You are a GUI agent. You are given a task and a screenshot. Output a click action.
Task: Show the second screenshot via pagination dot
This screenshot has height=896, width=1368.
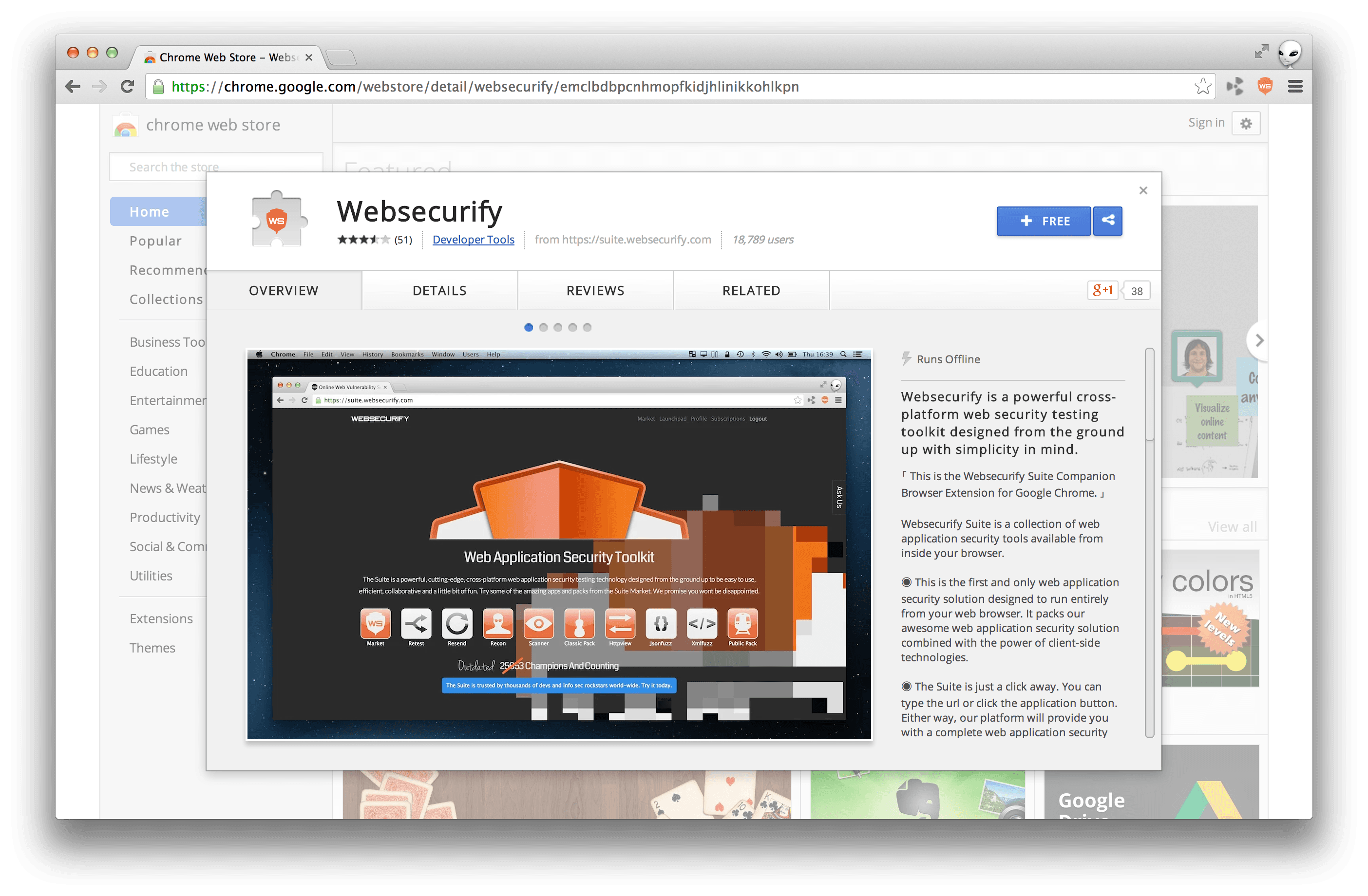[543, 327]
